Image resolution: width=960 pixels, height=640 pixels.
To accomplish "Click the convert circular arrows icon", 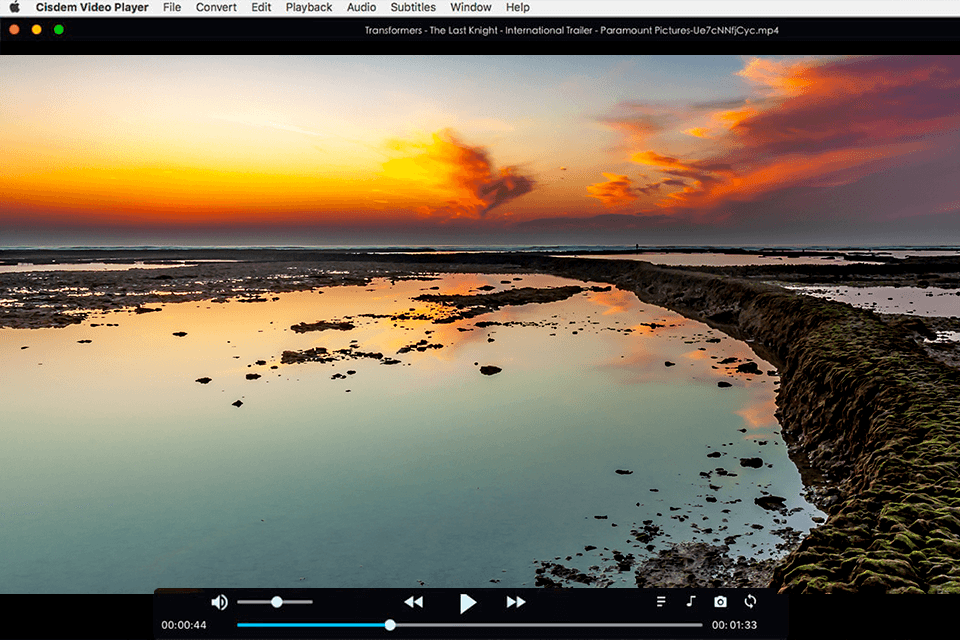I will coord(750,601).
